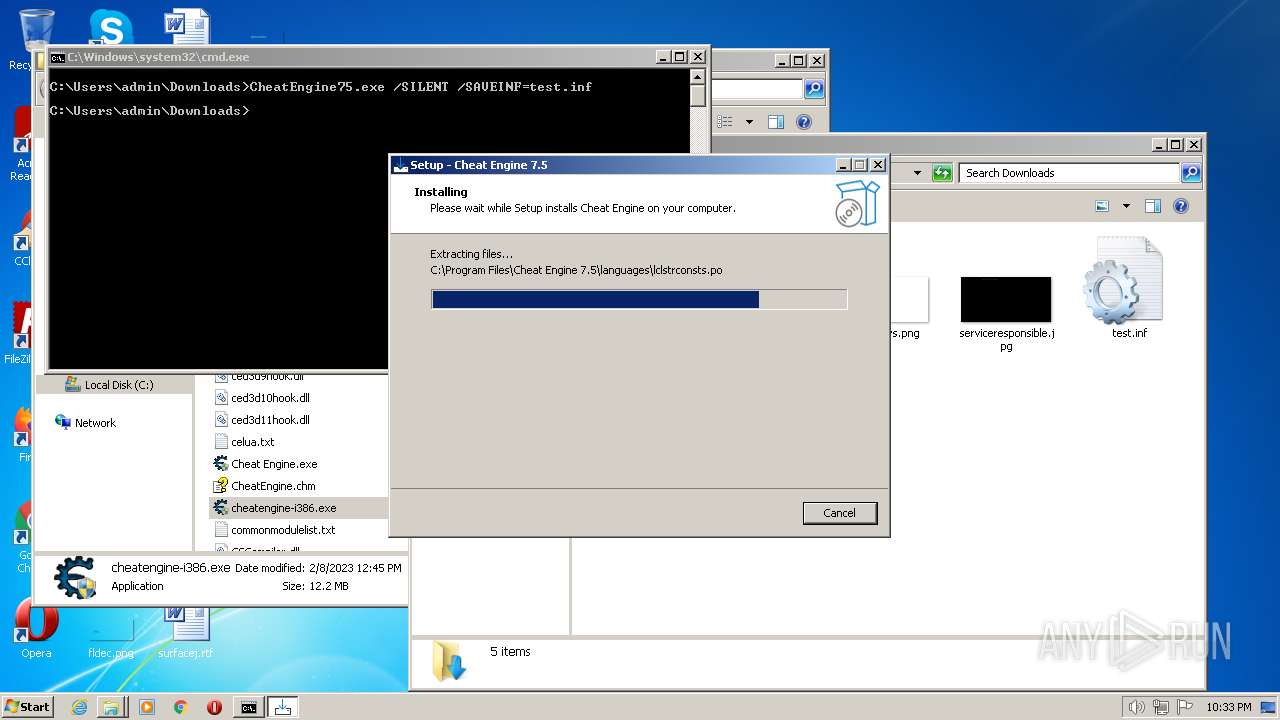Select the Cheat Engine.exe file

click(x=266, y=464)
